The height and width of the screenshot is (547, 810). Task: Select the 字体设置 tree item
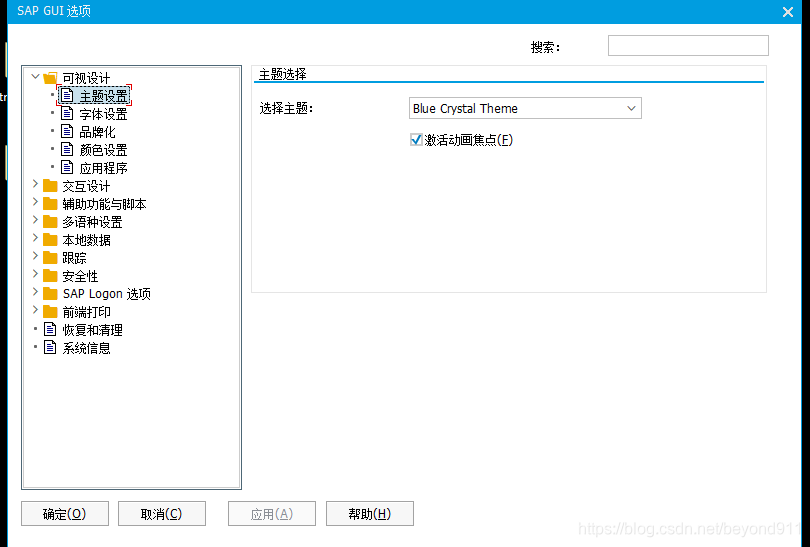tap(103, 114)
